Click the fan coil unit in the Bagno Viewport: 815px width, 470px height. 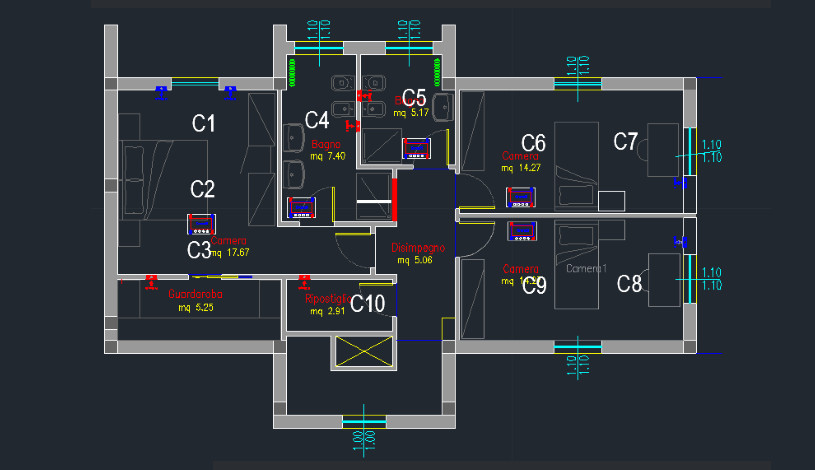point(302,208)
